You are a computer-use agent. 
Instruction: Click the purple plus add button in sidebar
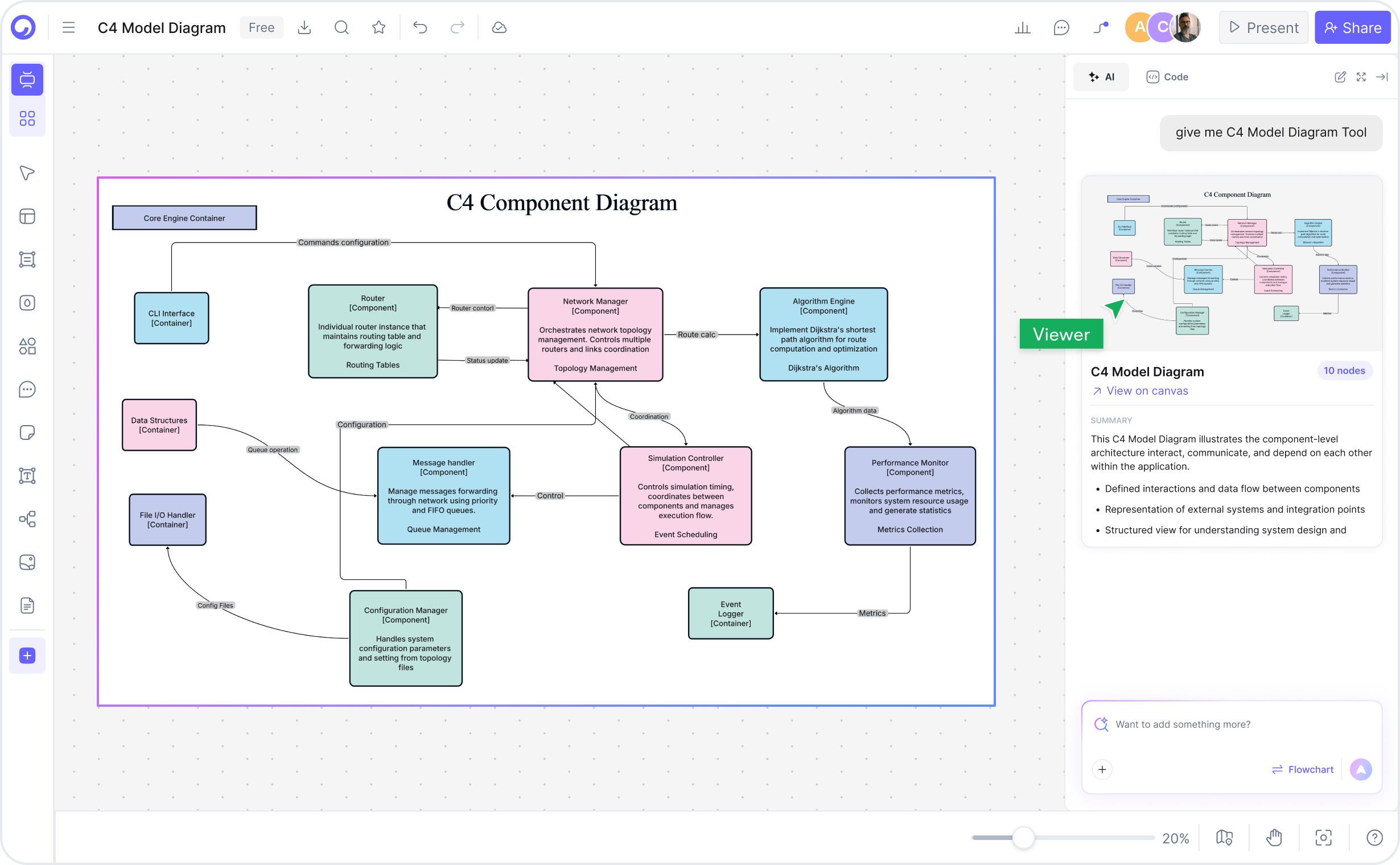click(27, 656)
